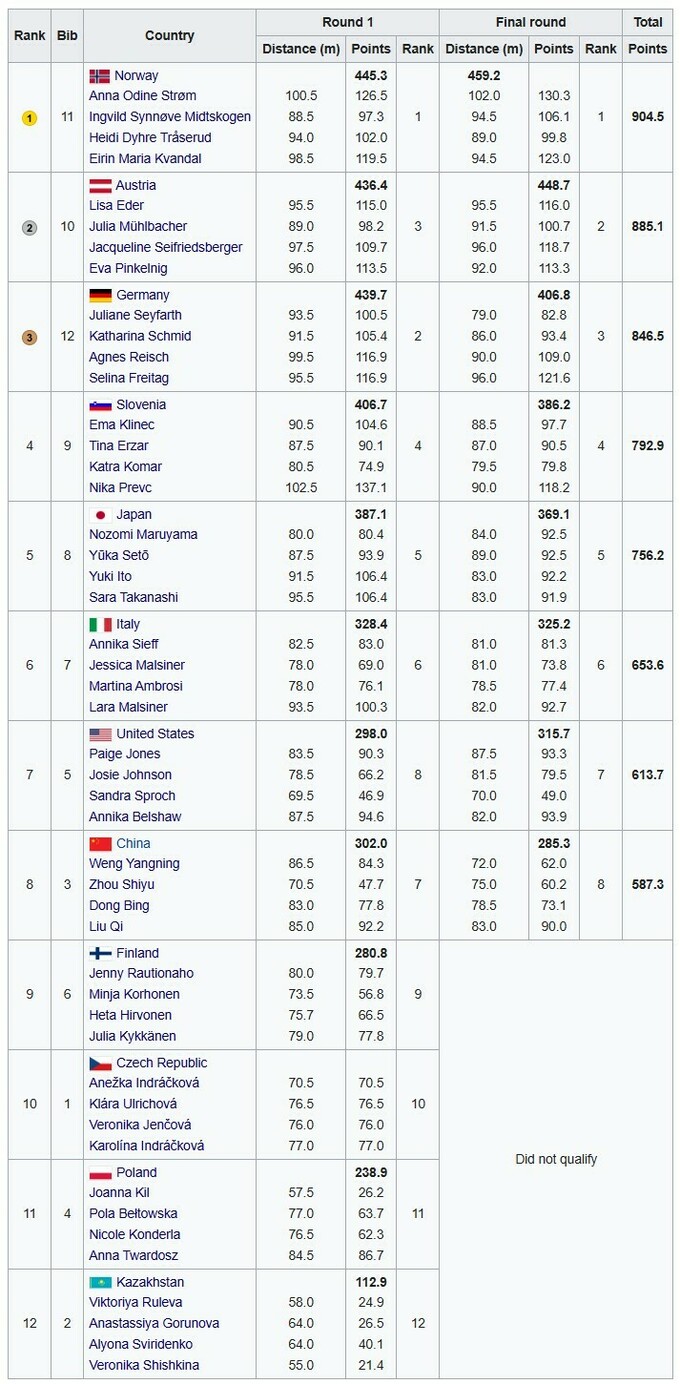This screenshot has height=1384, width=680.
Task: Click the Czech Republic flag icon
Action: pos(100,1063)
